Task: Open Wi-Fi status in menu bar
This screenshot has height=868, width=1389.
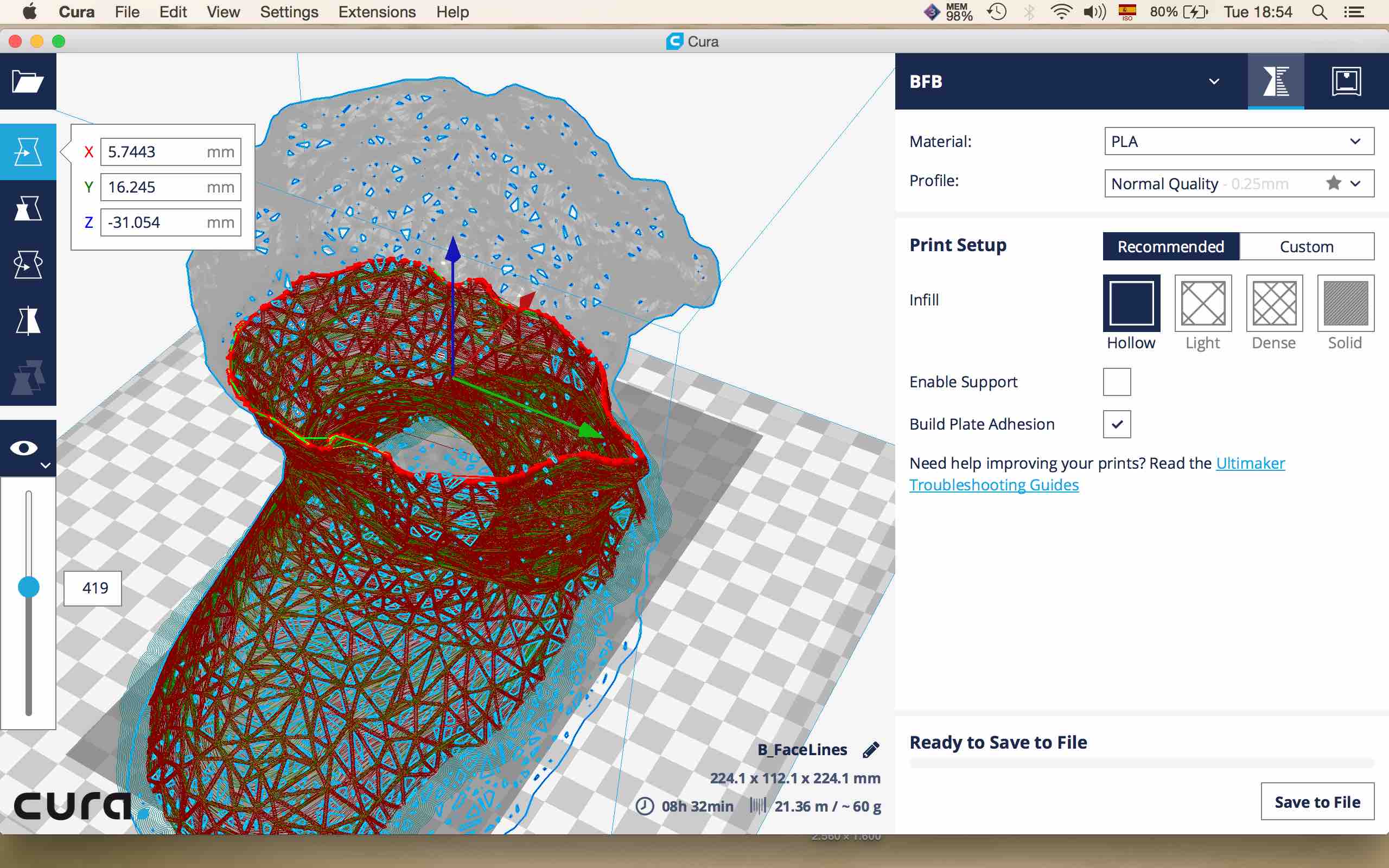Action: (1061, 12)
